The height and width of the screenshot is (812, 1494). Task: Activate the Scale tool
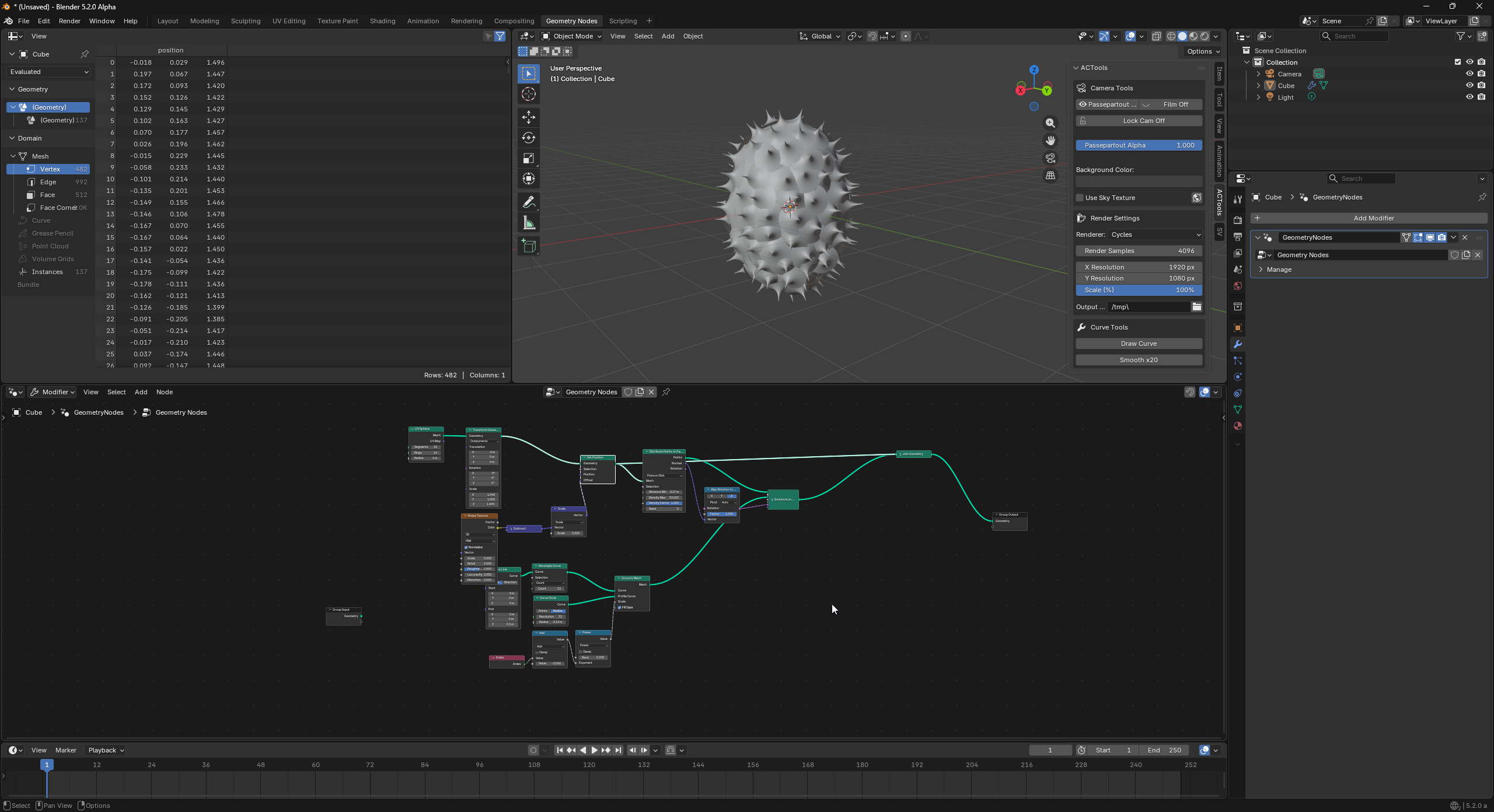click(528, 159)
